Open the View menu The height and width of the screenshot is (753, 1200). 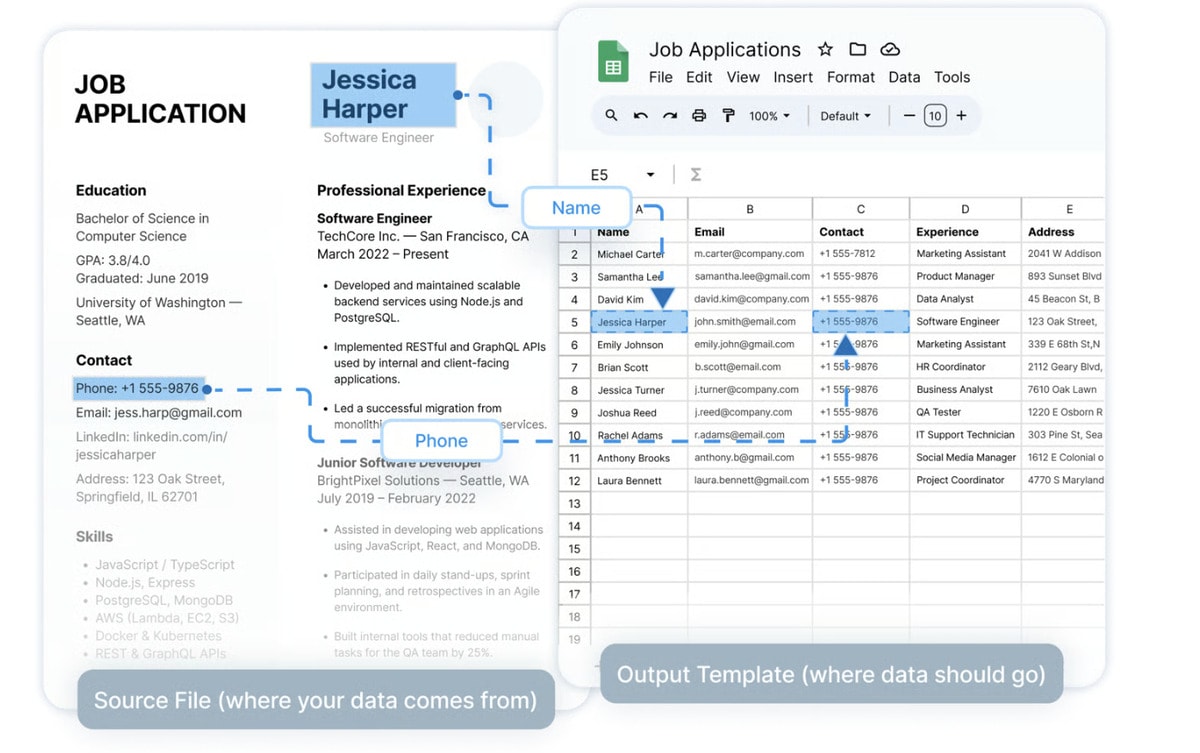743,77
